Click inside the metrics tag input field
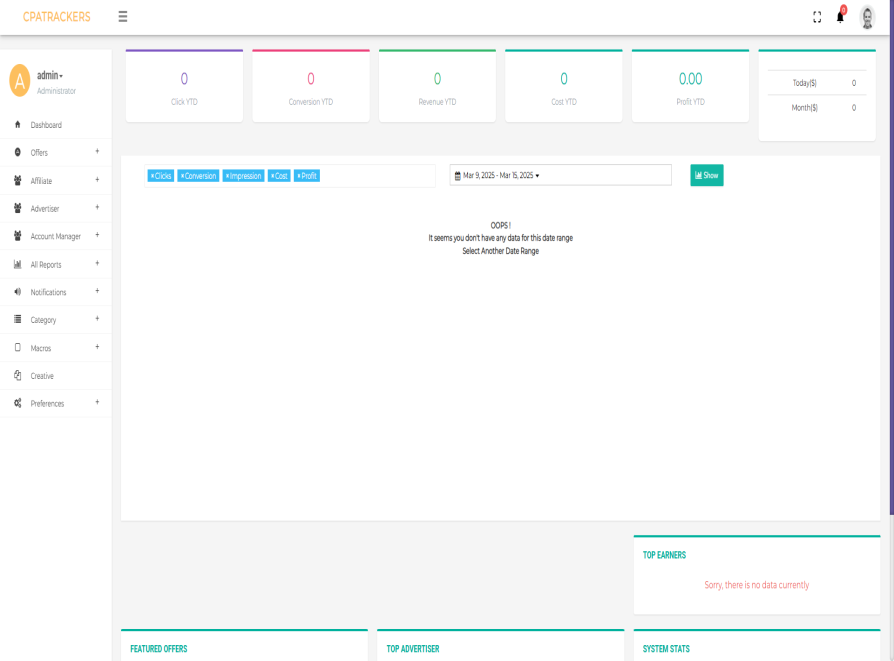Viewport: 894px width, 661px height. (x=378, y=176)
